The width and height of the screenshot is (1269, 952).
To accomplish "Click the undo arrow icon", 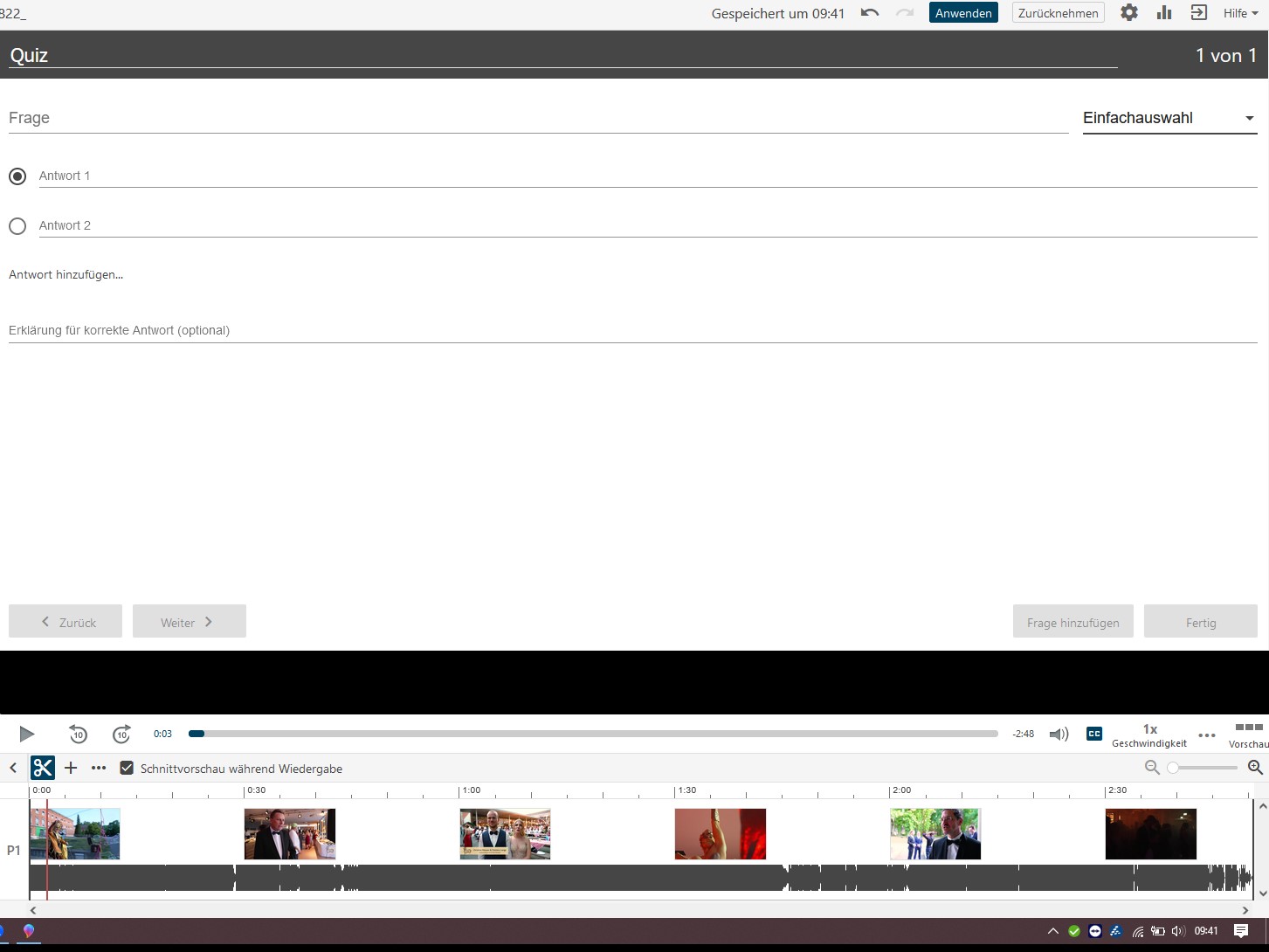I will coord(870,13).
